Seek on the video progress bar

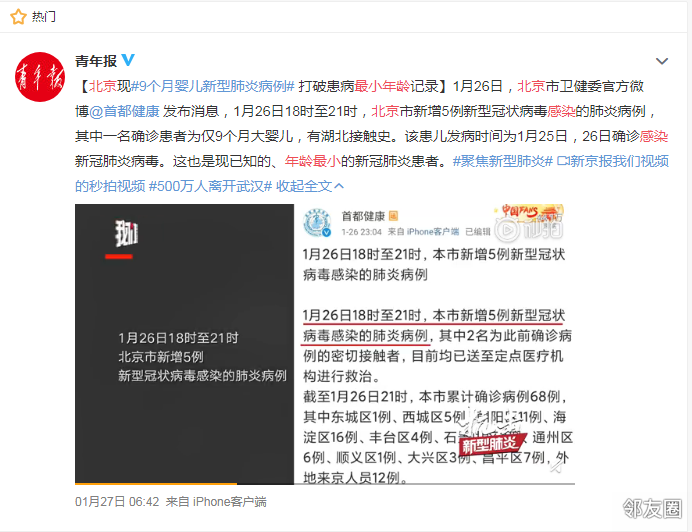pyautogui.click(x=325, y=484)
